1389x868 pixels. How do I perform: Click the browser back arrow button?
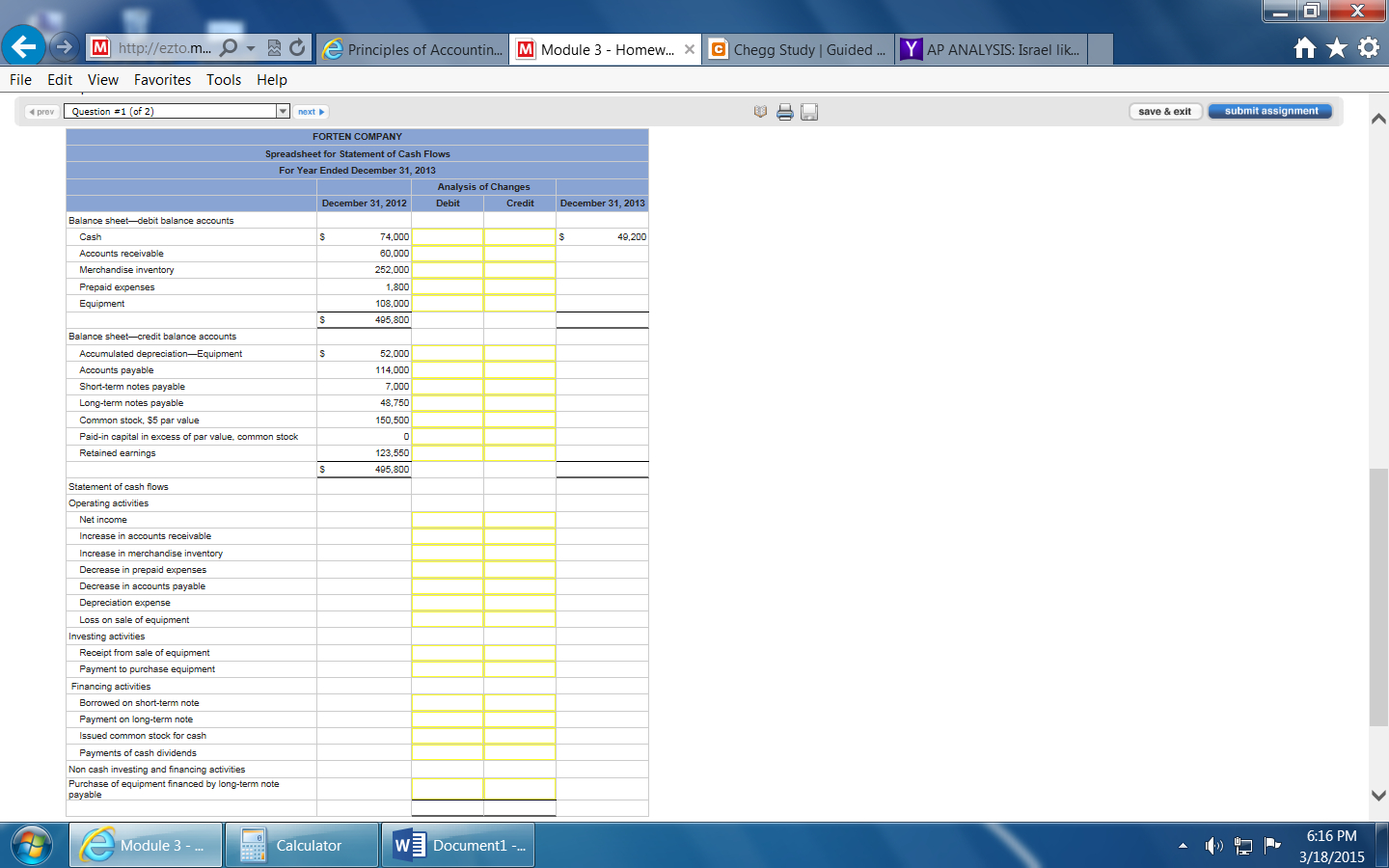[23, 46]
